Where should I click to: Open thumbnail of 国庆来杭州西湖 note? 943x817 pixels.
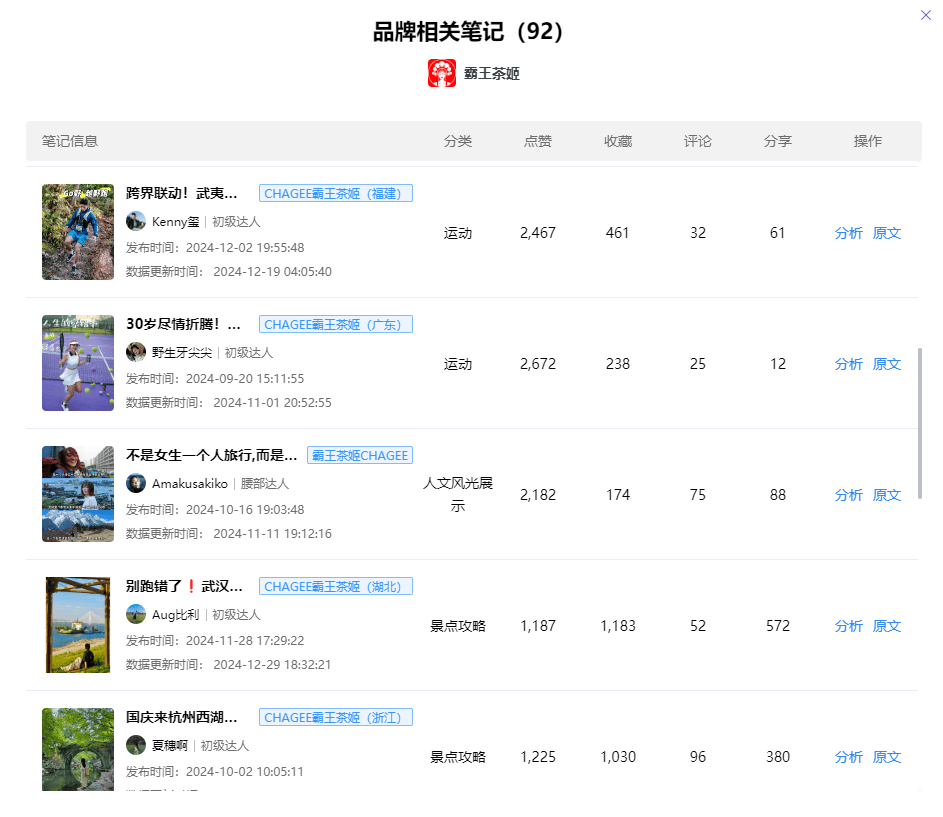78,750
